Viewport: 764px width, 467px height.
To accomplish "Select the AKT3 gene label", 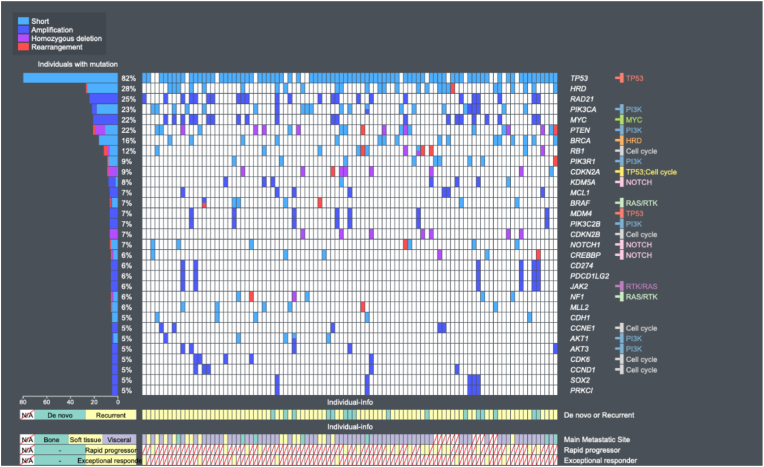I will coord(579,349).
